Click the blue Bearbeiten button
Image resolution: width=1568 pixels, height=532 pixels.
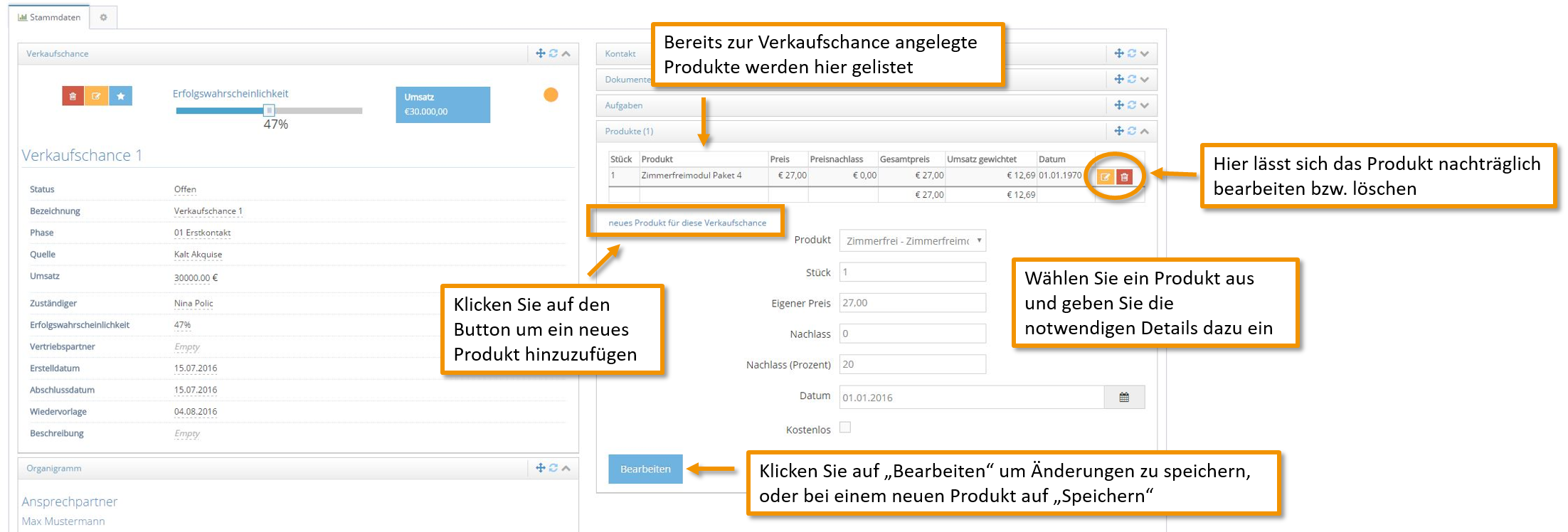[x=645, y=469]
